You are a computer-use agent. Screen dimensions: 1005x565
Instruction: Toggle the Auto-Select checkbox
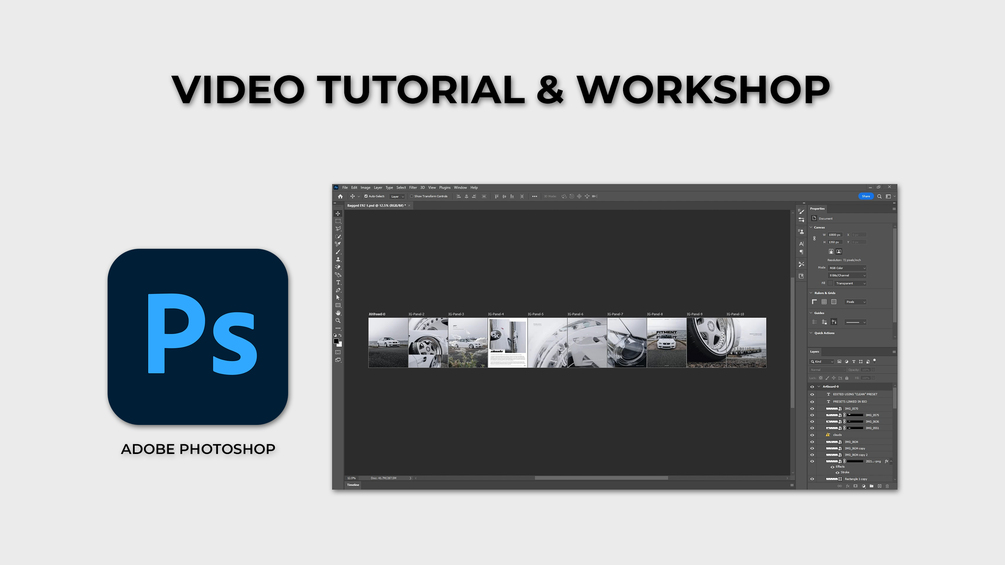pyautogui.click(x=366, y=196)
